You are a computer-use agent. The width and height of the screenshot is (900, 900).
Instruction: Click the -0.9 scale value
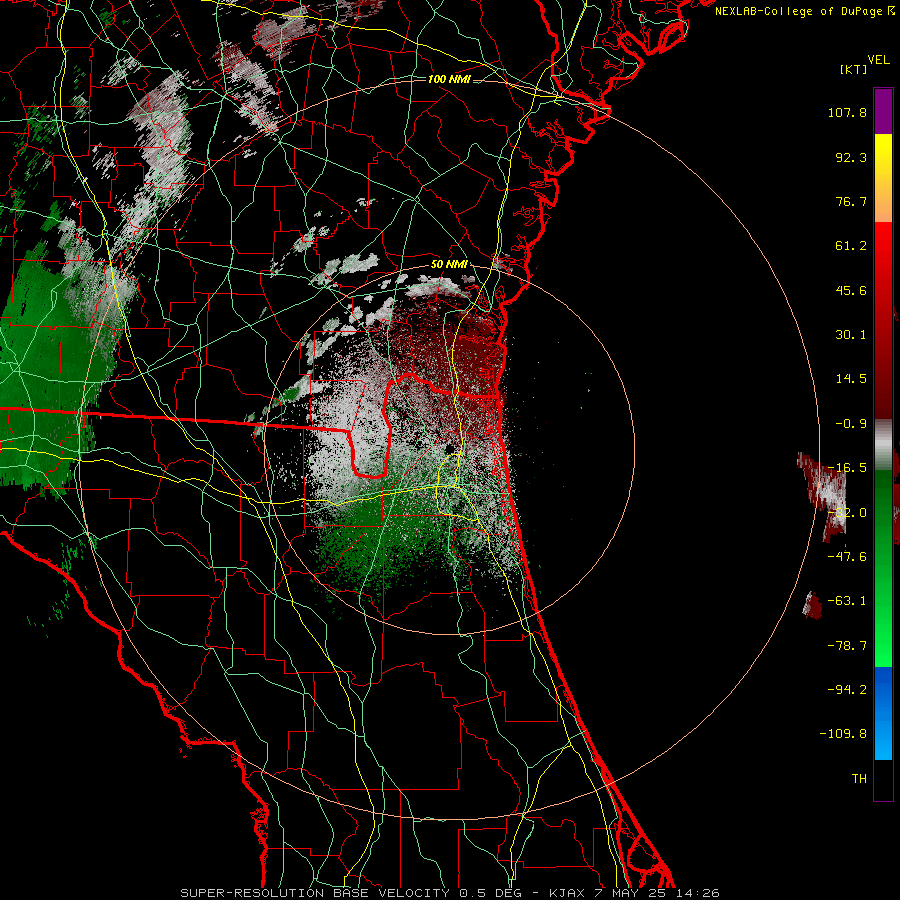click(x=851, y=424)
